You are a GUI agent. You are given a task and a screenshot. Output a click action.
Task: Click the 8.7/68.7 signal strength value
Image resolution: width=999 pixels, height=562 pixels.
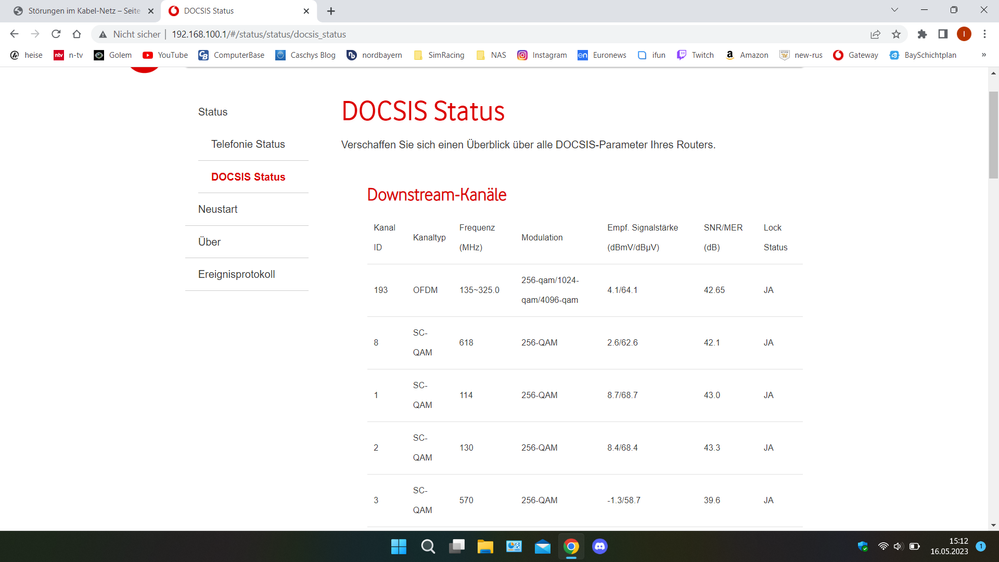[x=622, y=395]
